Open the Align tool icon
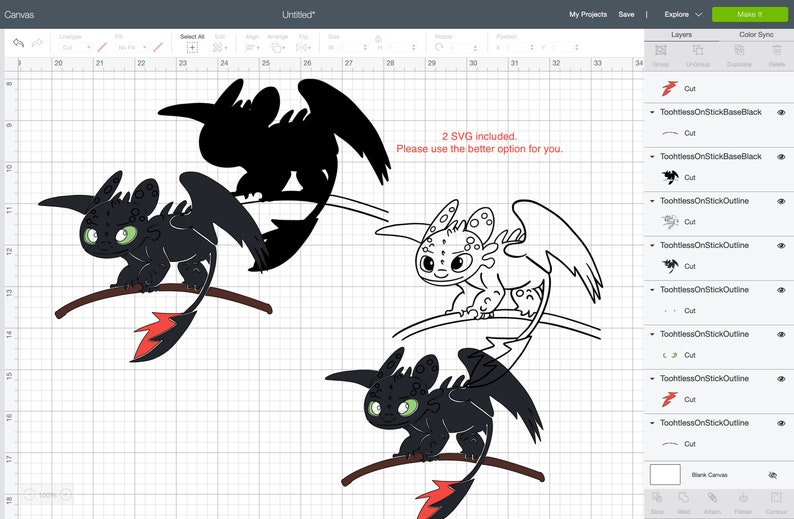794x519 pixels. [252, 48]
